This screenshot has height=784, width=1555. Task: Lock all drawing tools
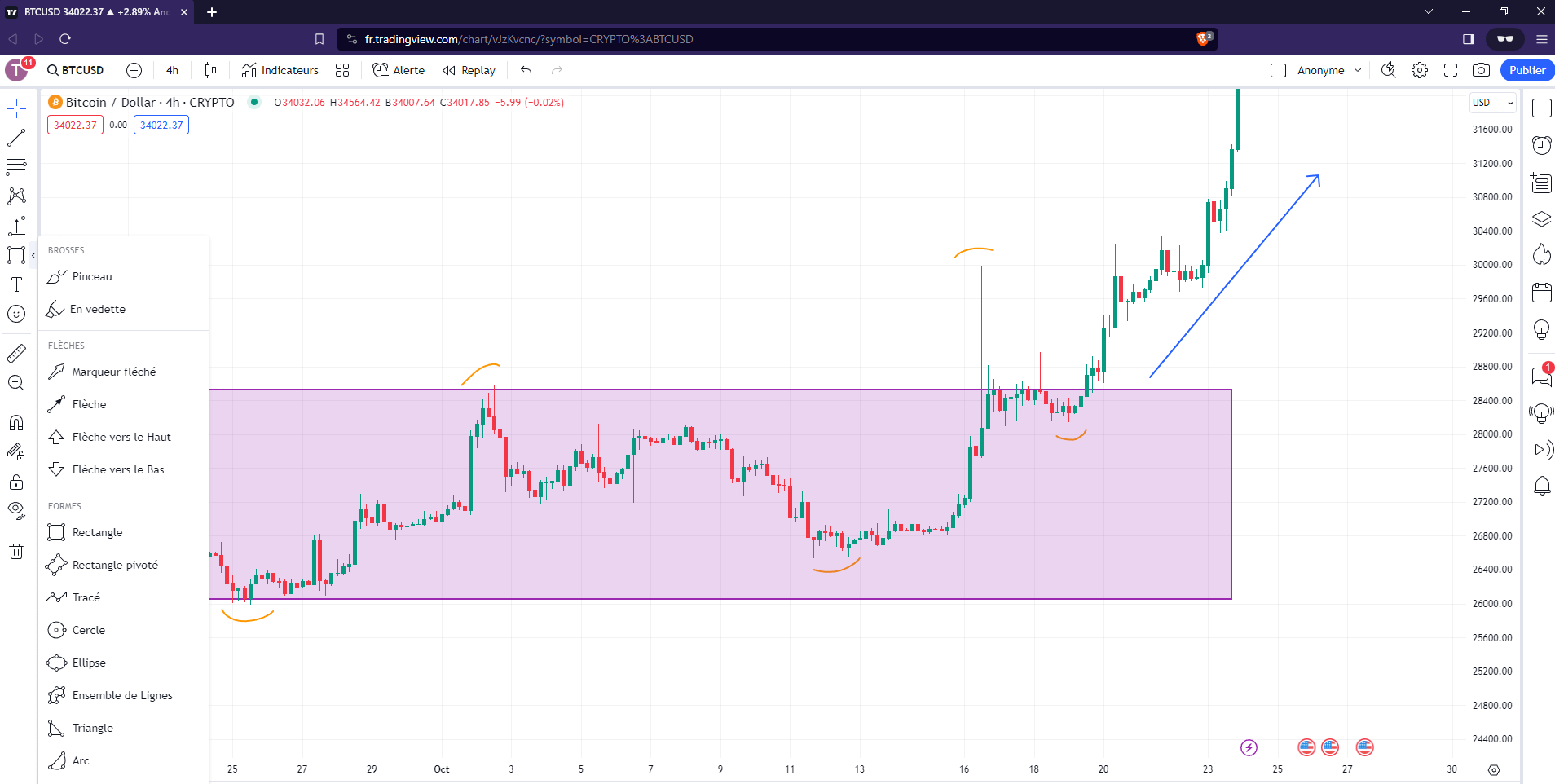pyautogui.click(x=16, y=482)
